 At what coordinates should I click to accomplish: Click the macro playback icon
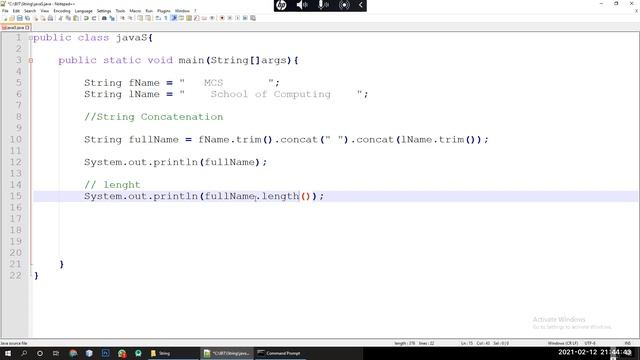pyautogui.click(x=238, y=18)
